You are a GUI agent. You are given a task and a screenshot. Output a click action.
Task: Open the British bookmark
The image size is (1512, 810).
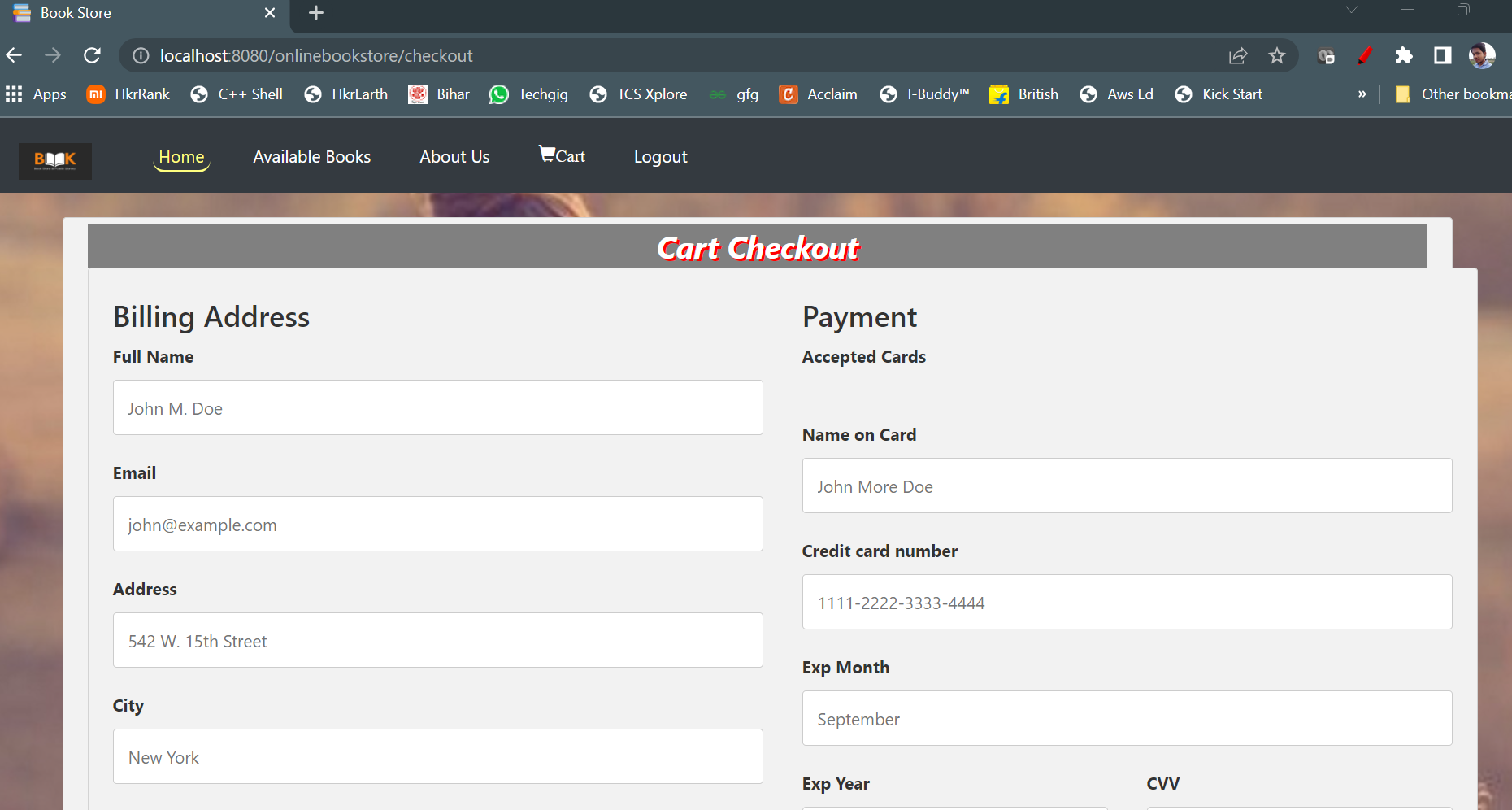click(1023, 94)
